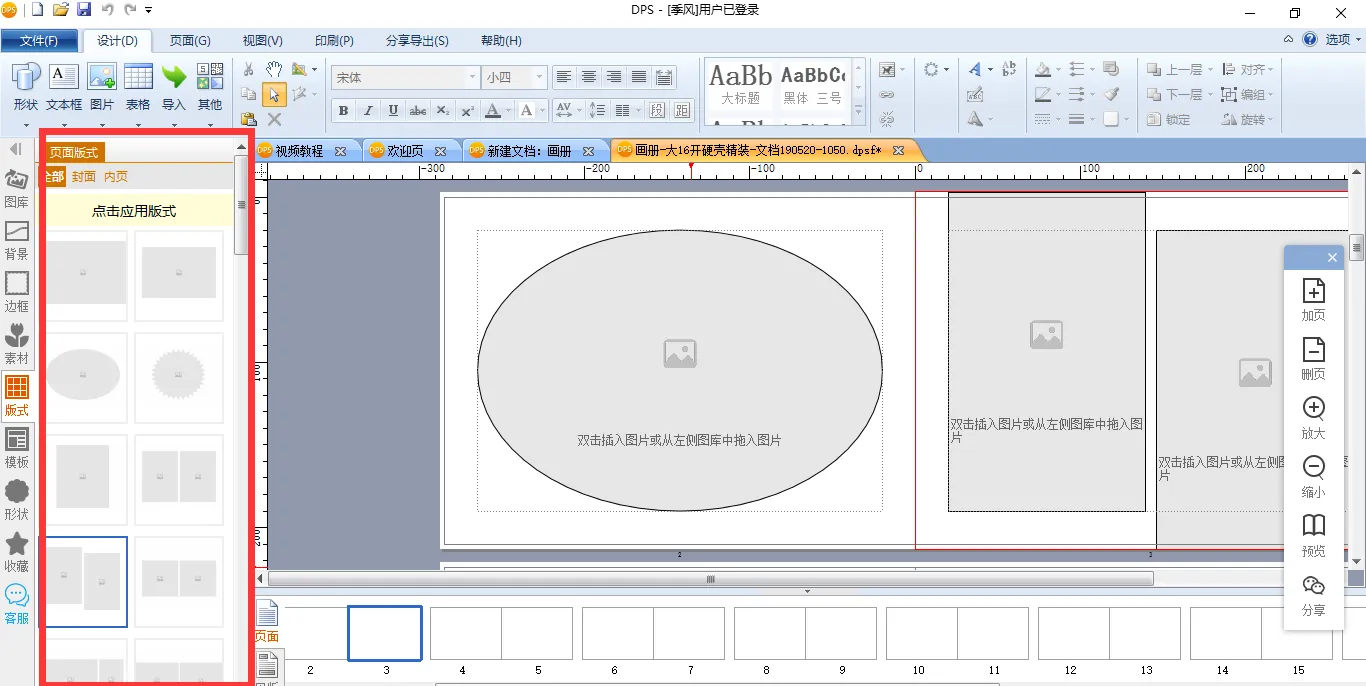Click the 预览 preview book icon
Image resolution: width=1366 pixels, height=686 pixels.
click(x=1313, y=535)
